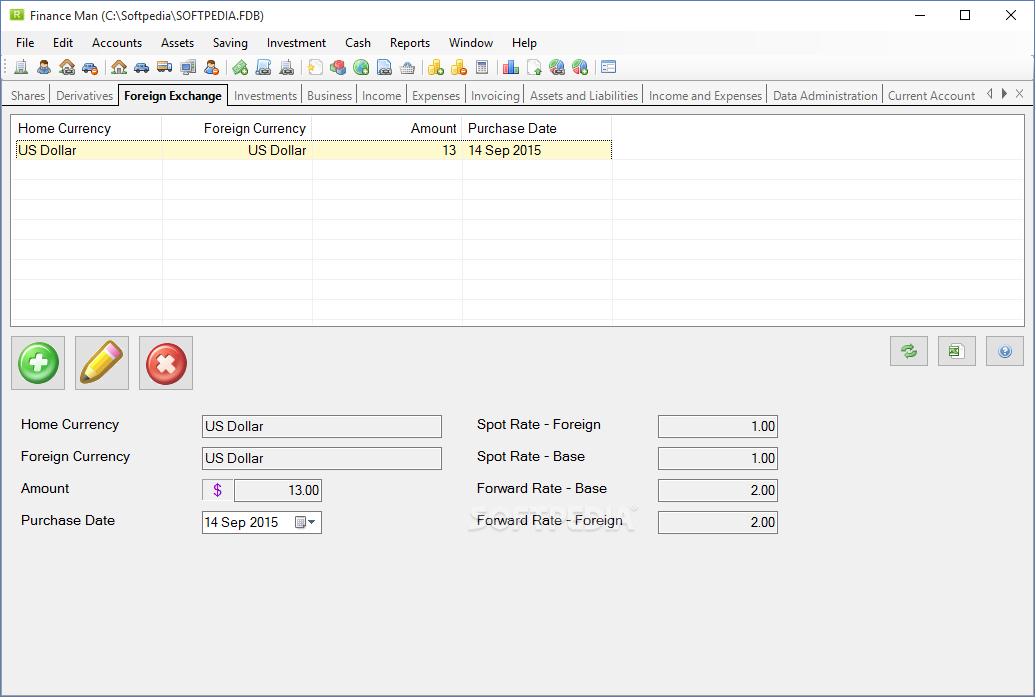Select the Foreign Exchange tab
The height and width of the screenshot is (697, 1035).
click(173, 96)
